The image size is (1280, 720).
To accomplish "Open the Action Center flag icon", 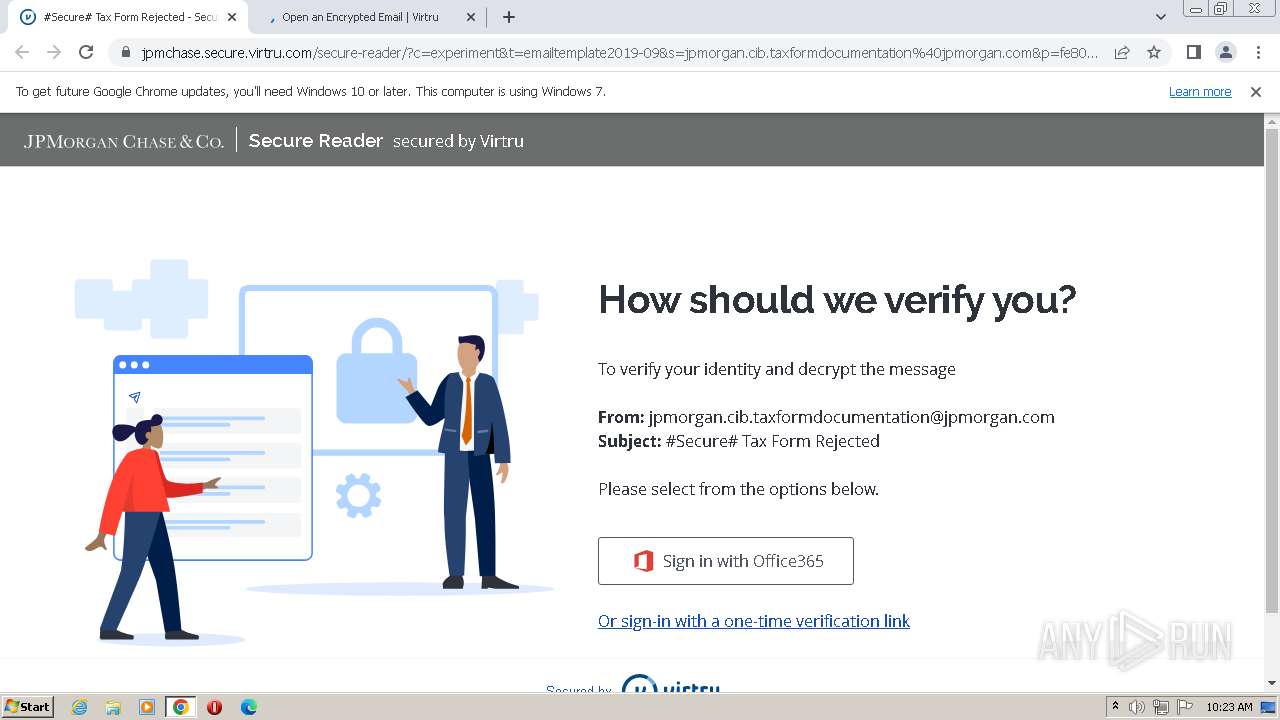I will (1184, 707).
